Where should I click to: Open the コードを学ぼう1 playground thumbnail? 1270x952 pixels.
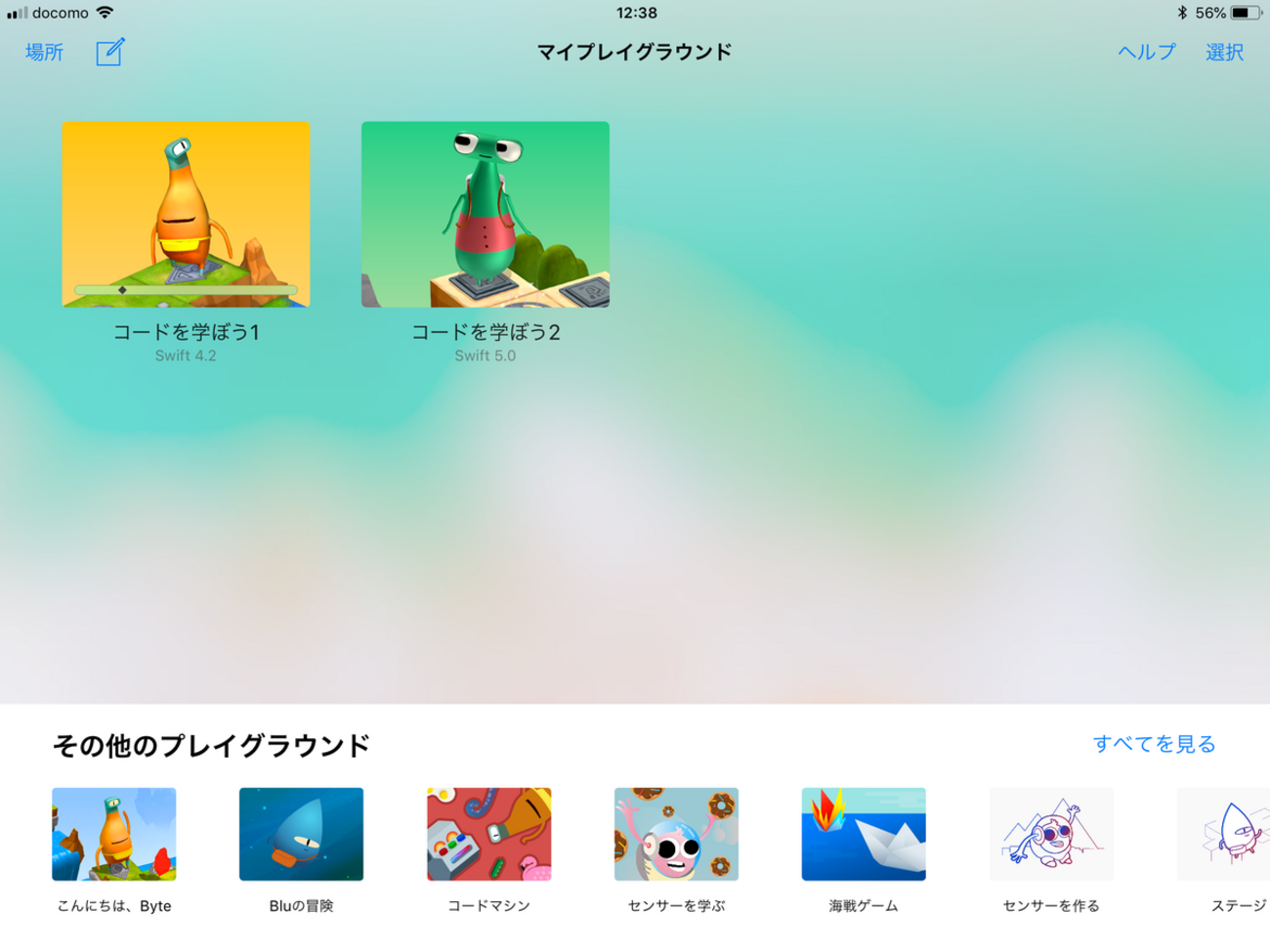point(186,215)
